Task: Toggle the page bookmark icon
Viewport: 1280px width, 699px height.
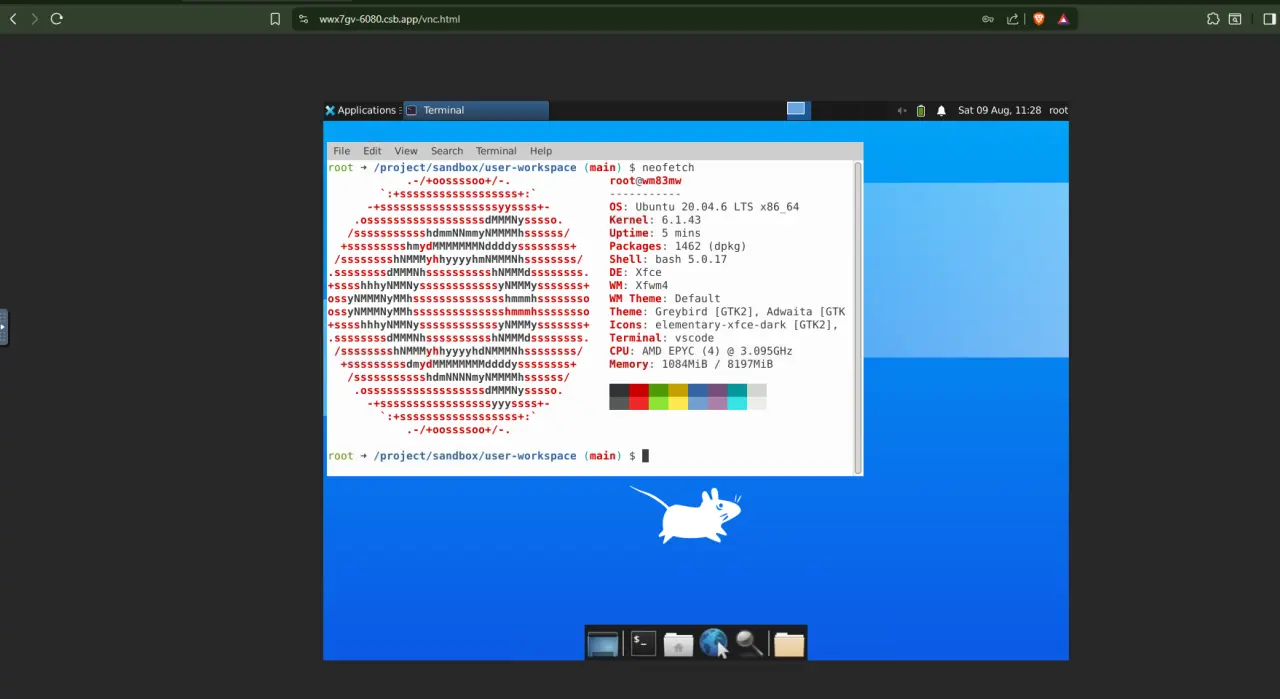Action: click(275, 19)
